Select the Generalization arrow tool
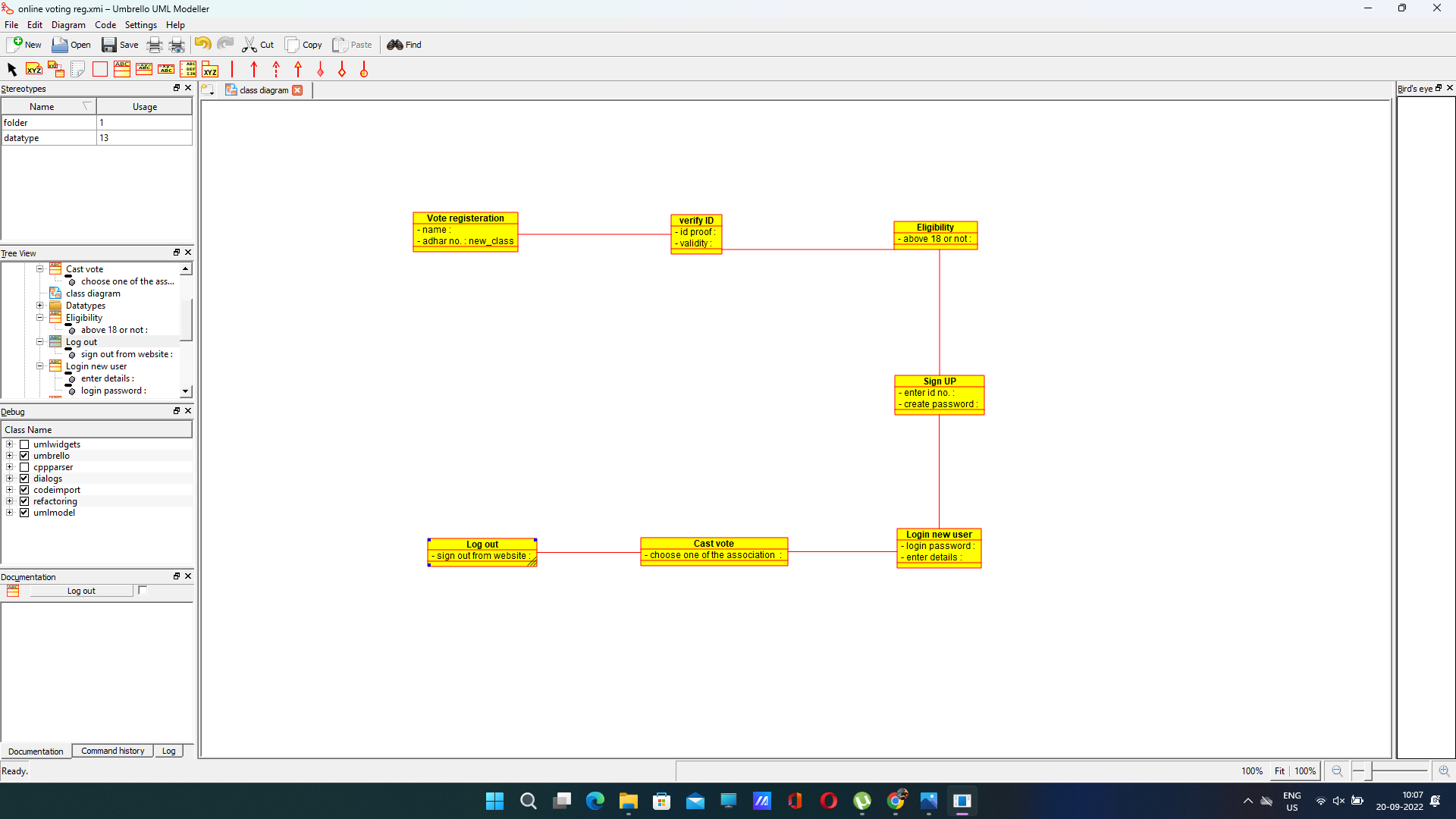The image size is (1456, 819). [x=298, y=69]
